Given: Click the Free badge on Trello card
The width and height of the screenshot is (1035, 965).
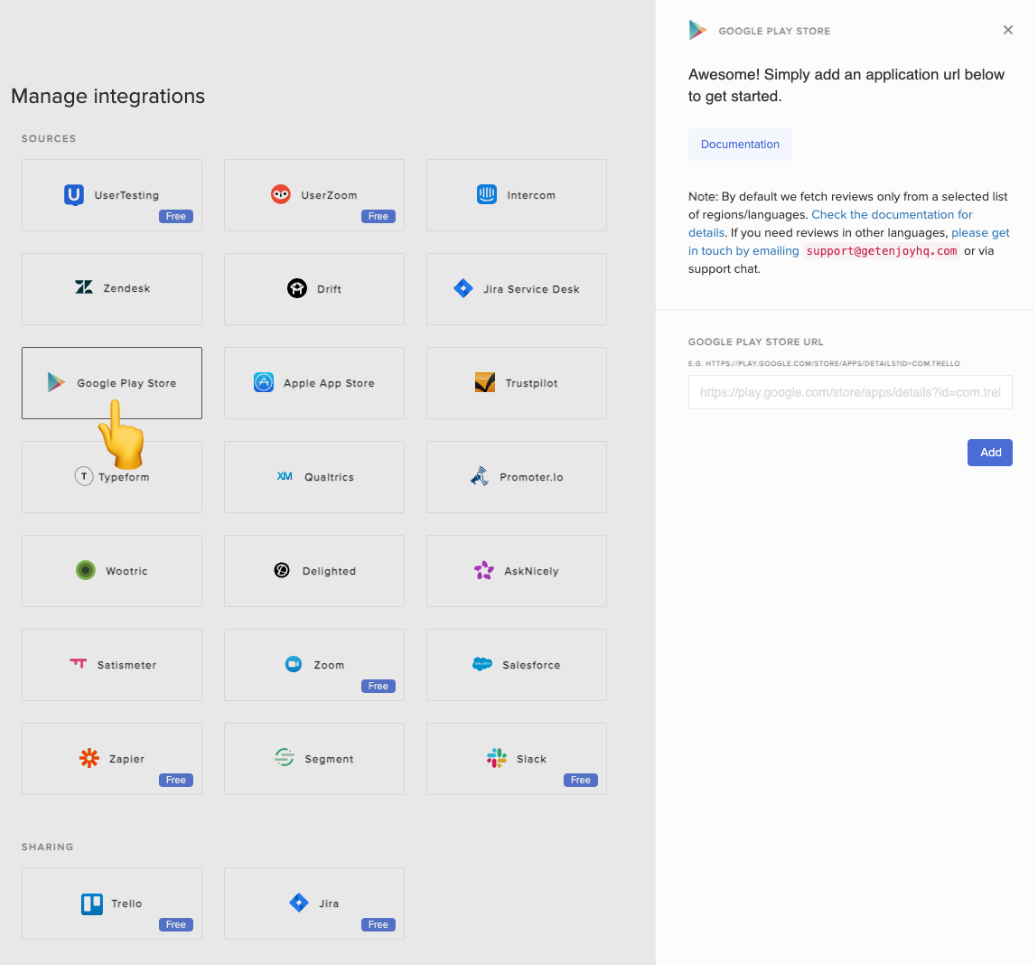Looking at the screenshot, I should (176, 924).
